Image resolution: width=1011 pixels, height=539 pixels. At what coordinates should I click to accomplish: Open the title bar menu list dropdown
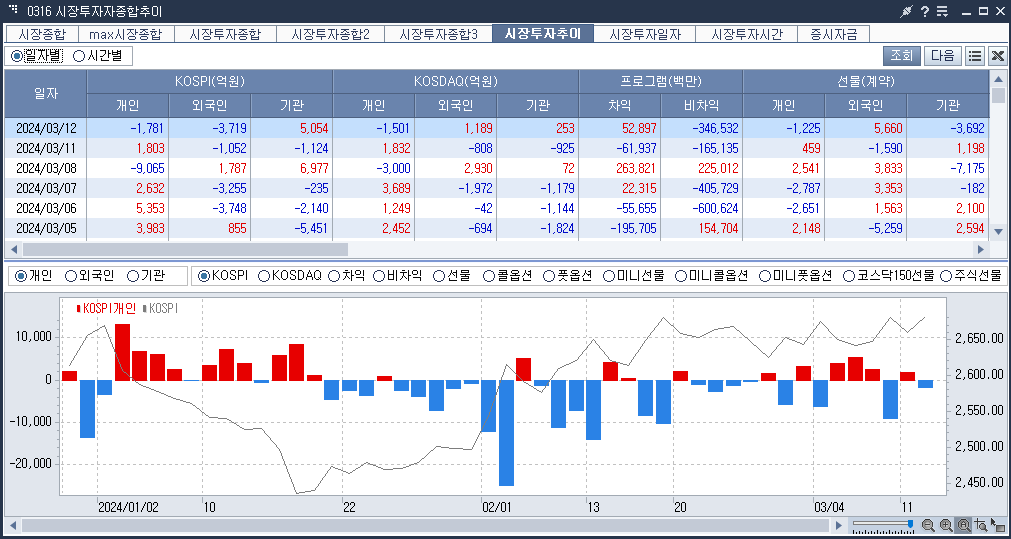(942, 11)
